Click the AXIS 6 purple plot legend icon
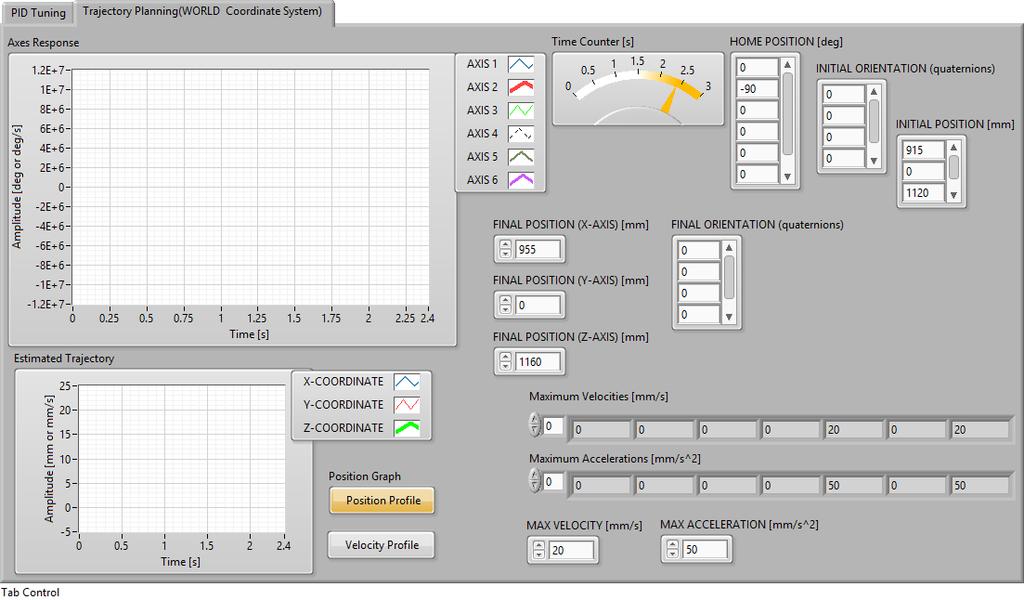This screenshot has width=1024, height=600. [520, 180]
